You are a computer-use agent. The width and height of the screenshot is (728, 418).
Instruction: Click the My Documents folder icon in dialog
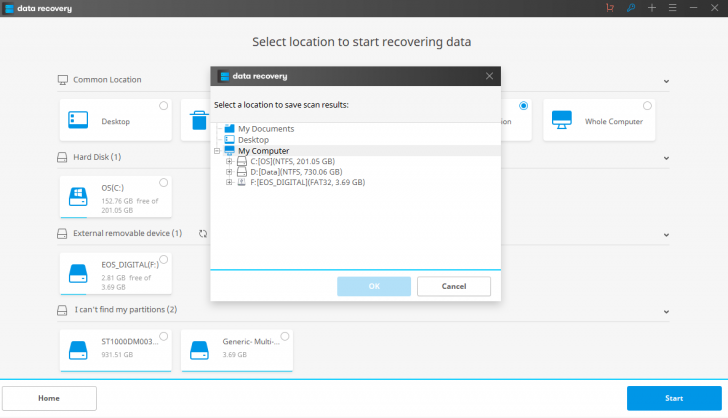pyautogui.click(x=229, y=129)
